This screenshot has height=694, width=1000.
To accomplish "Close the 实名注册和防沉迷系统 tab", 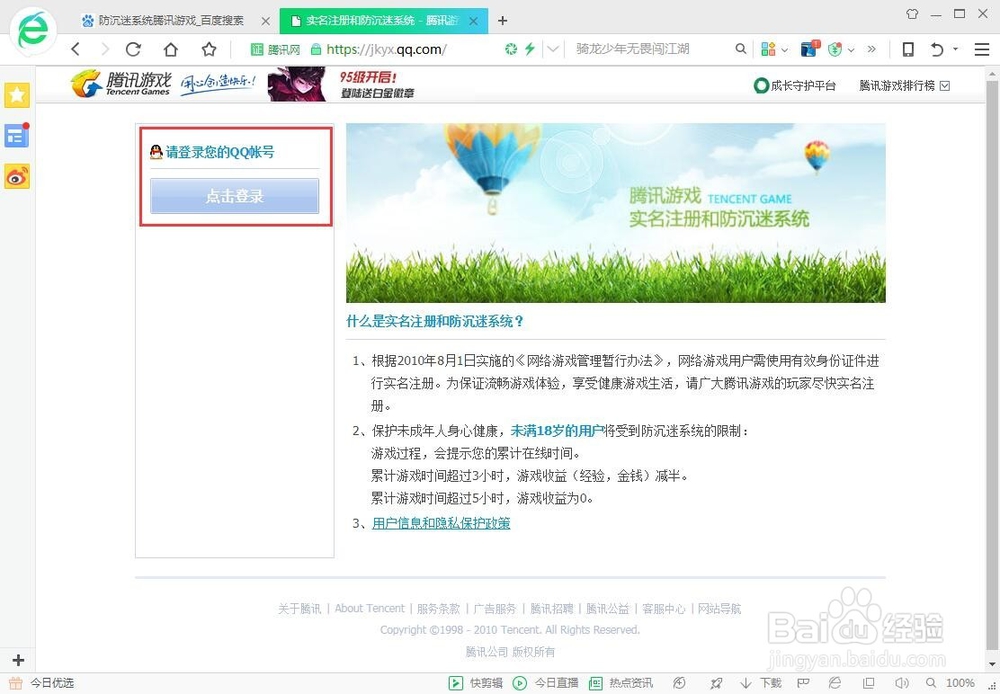I will point(473,21).
